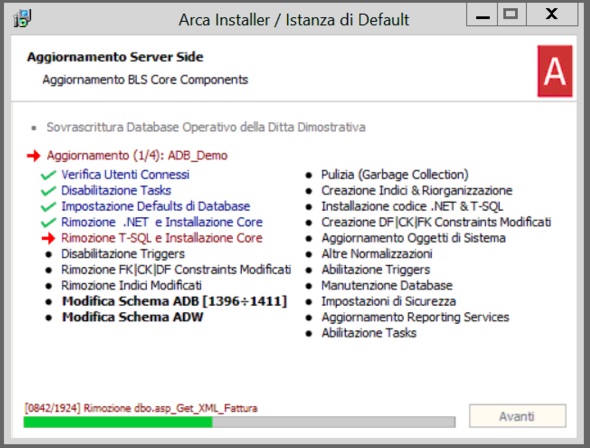Click 'Pulizia (Garbage Collection)' step text
The height and width of the screenshot is (448, 590).
(x=395, y=175)
